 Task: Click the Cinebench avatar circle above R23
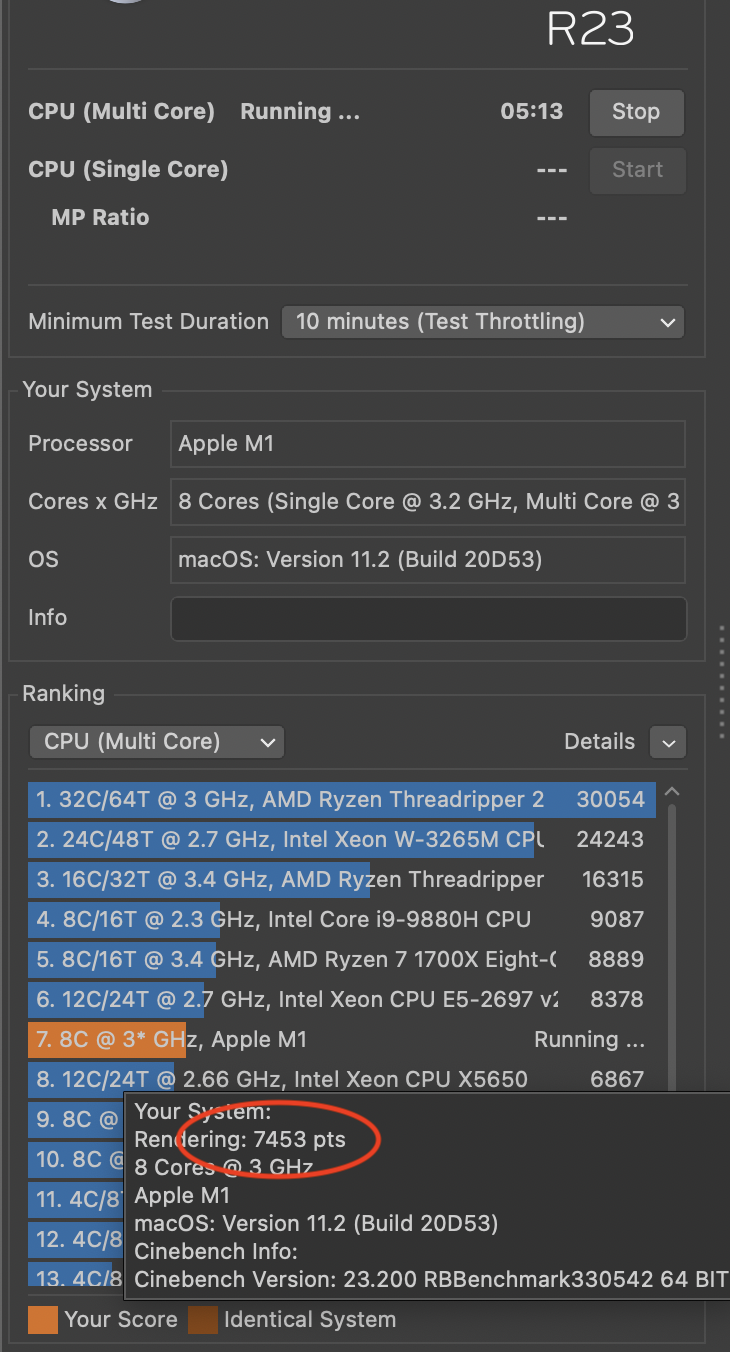click(123, 5)
